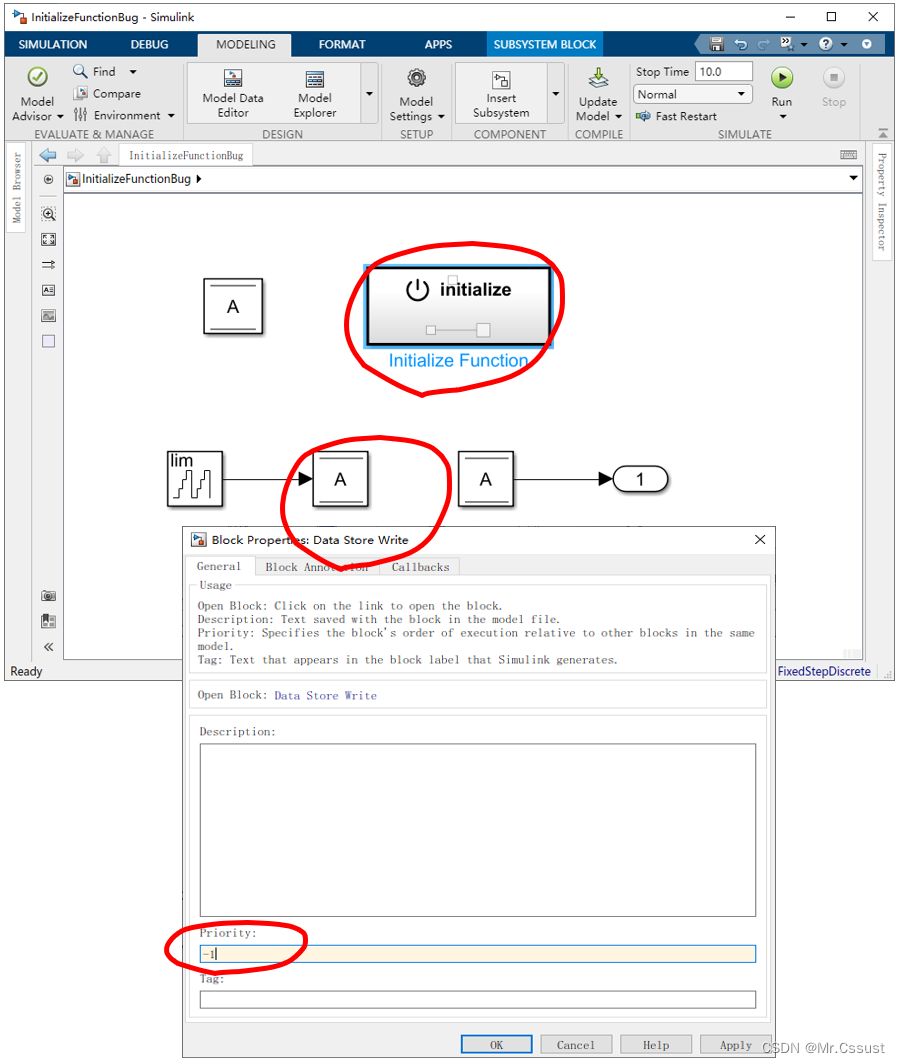Expand the Design gallery arrow

[x=369, y=94]
